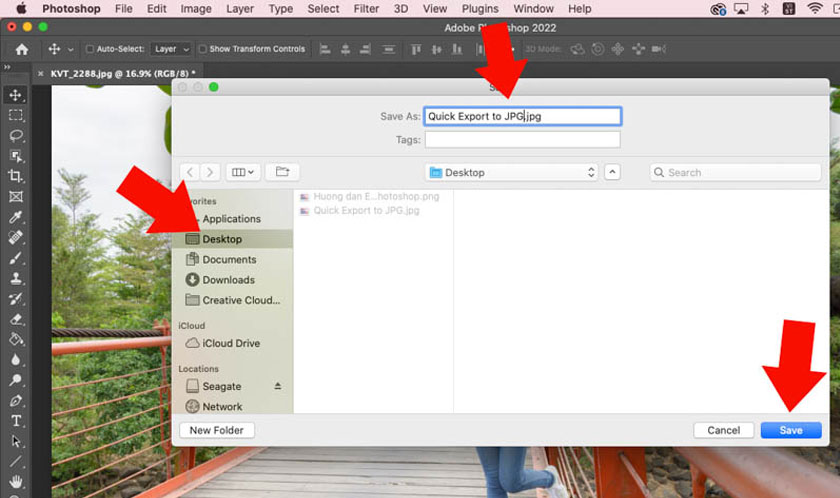Select the Eyedropper tool
This screenshot has height=498, width=840.
(x=16, y=217)
